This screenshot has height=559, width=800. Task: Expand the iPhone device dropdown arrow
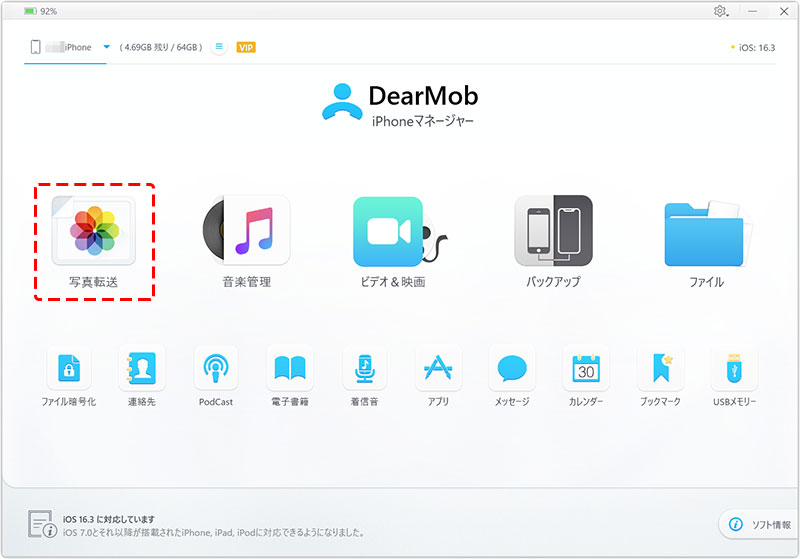[x=107, y=47]
